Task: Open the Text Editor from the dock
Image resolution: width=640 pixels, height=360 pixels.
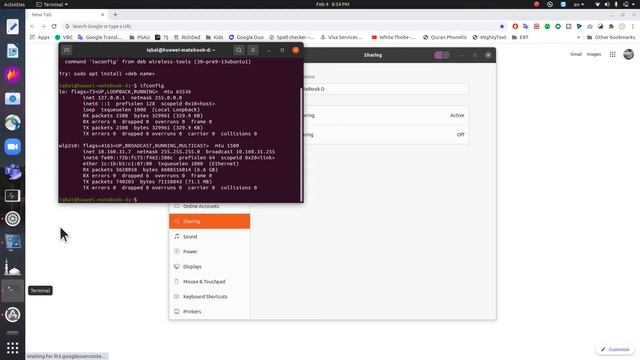Action: (13, 27)
